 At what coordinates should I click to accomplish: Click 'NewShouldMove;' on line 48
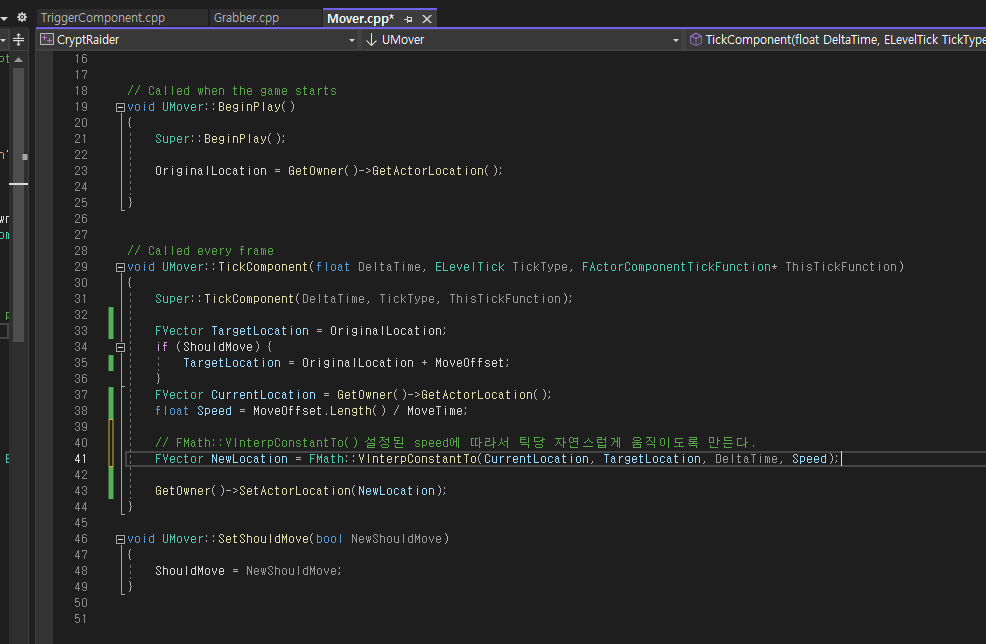[294, 570]
